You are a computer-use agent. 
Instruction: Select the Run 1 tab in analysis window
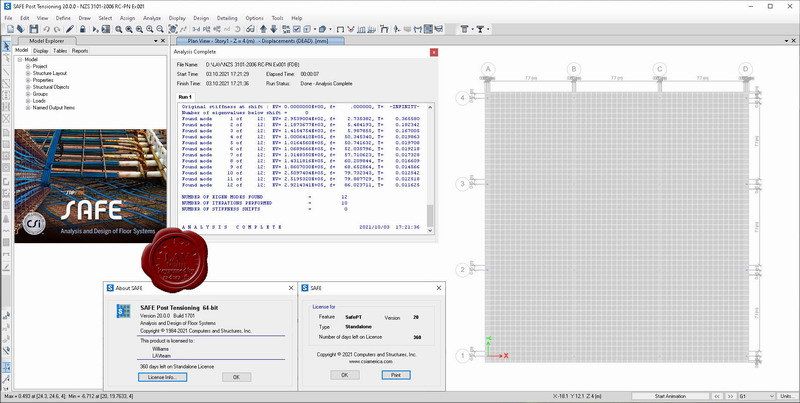185,97
